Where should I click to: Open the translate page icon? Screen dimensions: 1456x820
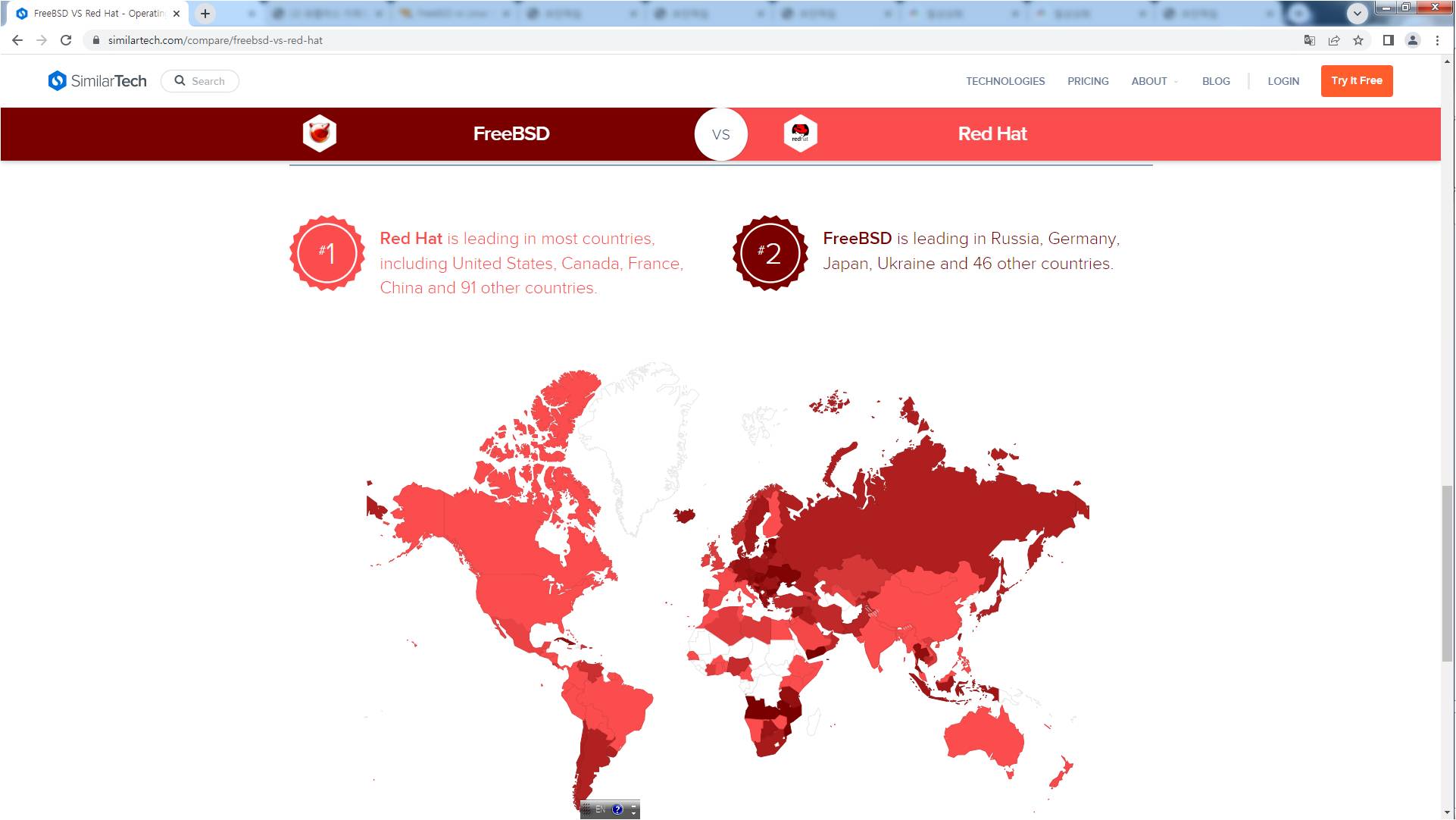pos(1309,40)
